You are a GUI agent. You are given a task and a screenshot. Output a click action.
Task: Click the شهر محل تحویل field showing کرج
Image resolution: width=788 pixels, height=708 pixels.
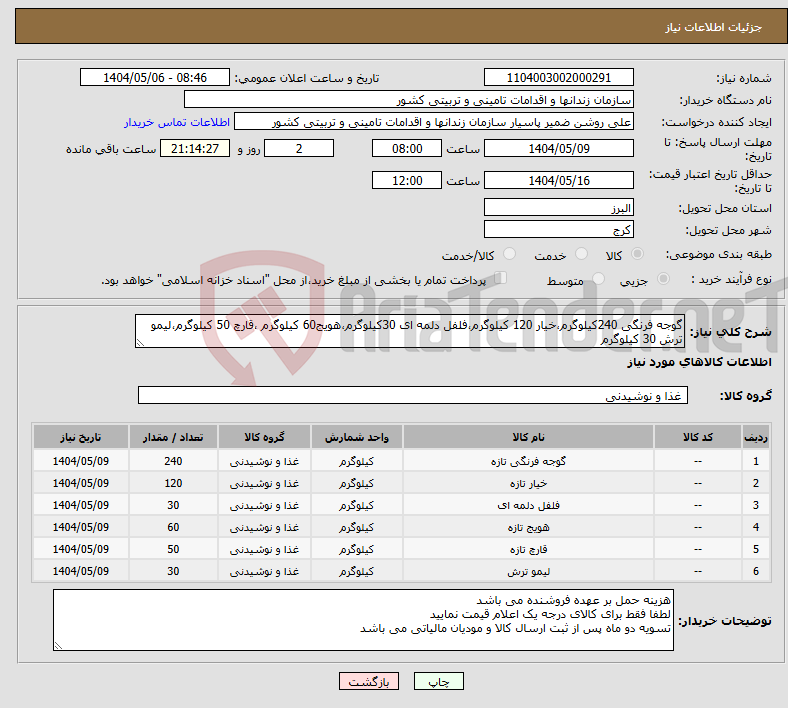[x=558, y=229]
